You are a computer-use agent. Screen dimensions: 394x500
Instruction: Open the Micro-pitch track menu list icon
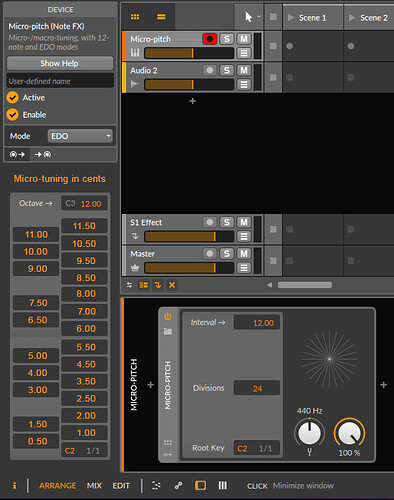pos(244,53)
